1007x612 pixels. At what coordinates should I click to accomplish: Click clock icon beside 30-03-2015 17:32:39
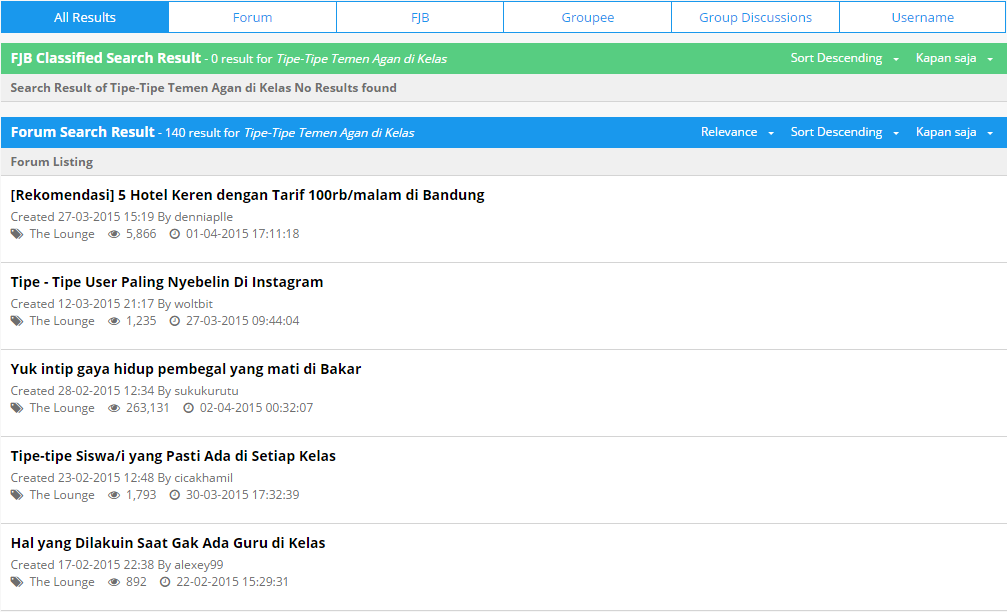[175, 495]
